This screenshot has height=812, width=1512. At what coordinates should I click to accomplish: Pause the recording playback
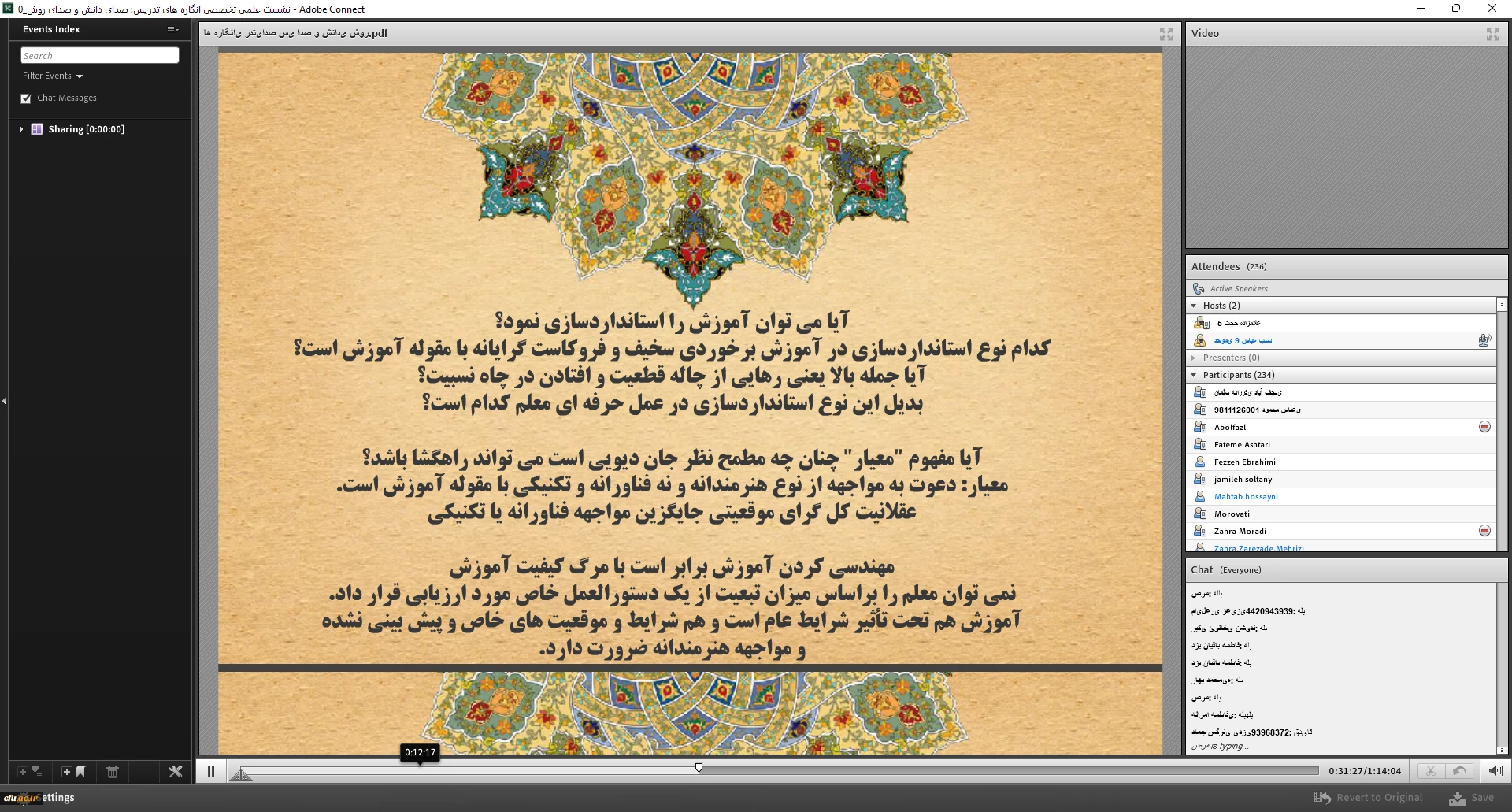tap(211, 771)
